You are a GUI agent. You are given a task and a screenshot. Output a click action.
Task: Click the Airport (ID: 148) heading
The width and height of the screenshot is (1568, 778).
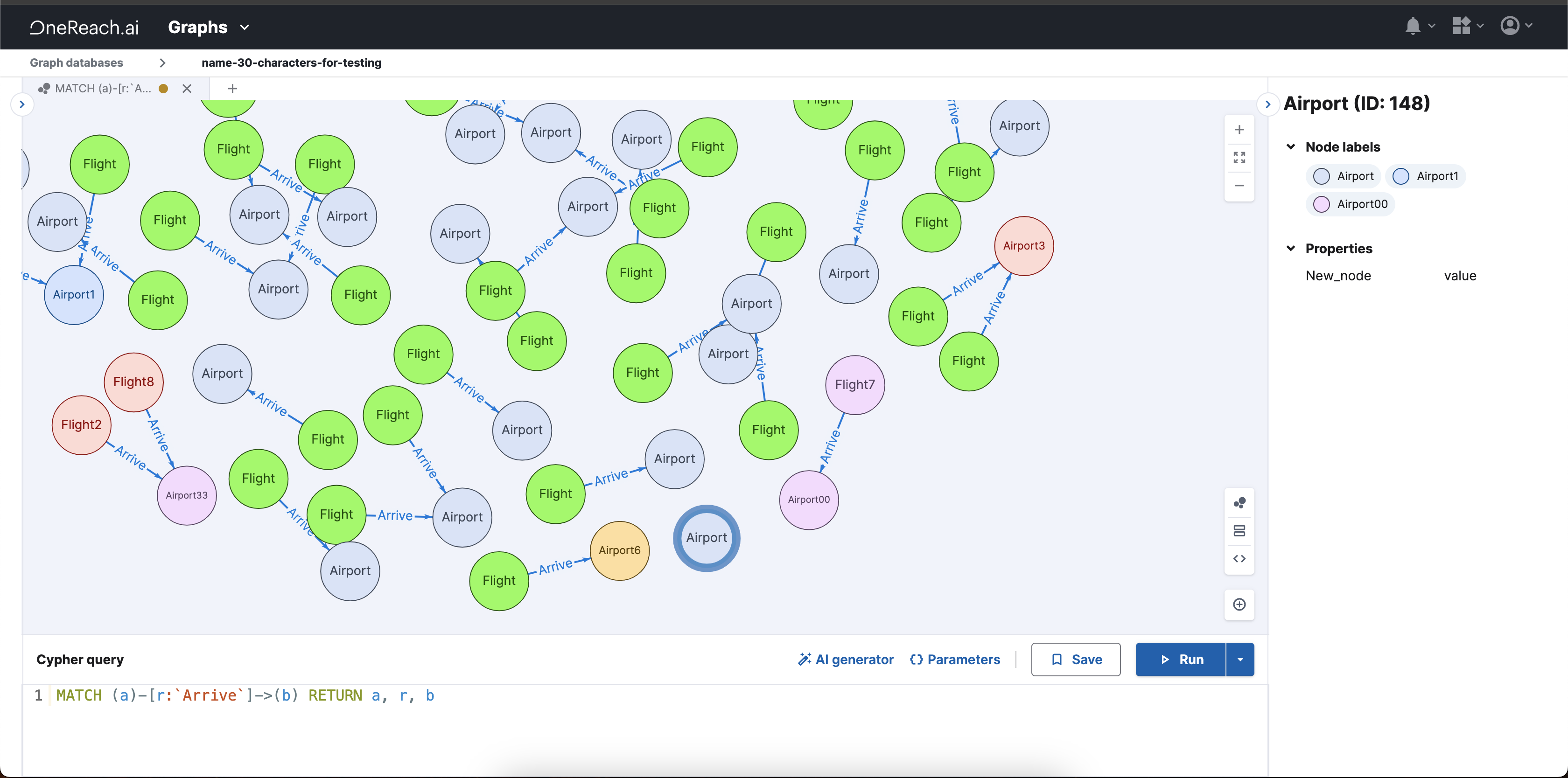tap(1356, 104)
